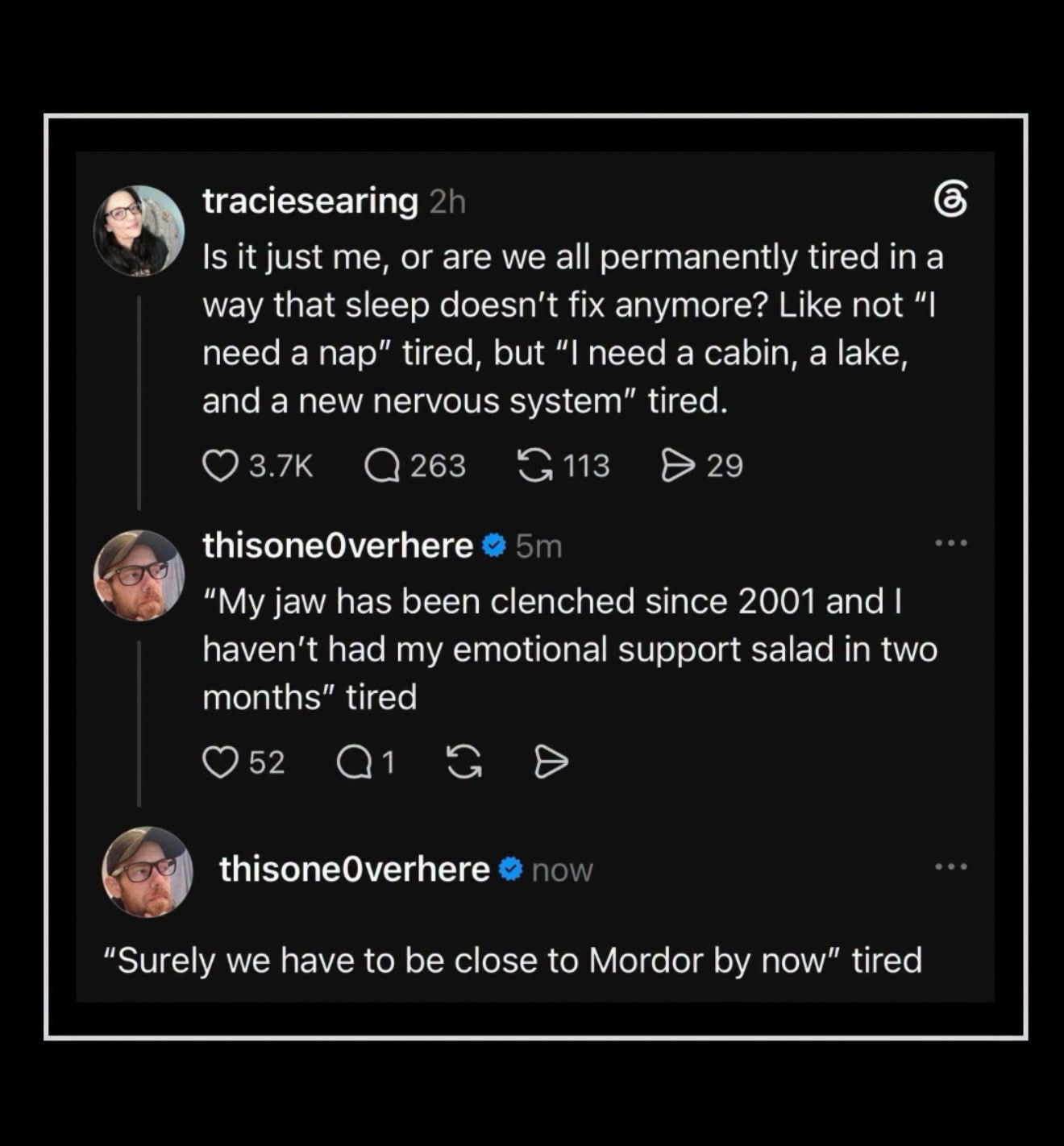Click the verified badge on the 5m reply

tap(493, 546)
